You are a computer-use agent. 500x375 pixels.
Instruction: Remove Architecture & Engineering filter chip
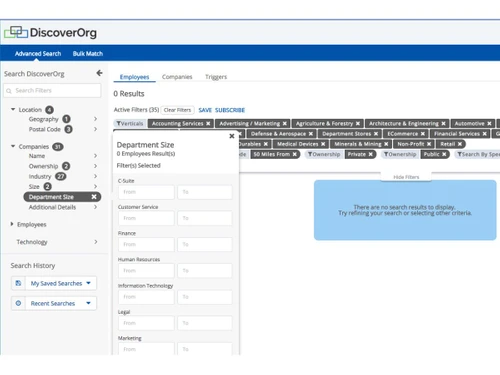[x=443, y=123]
